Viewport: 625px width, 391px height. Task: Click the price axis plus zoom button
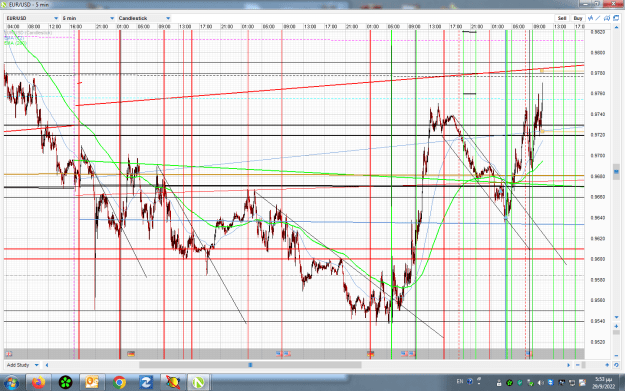(x=616, y=326)
